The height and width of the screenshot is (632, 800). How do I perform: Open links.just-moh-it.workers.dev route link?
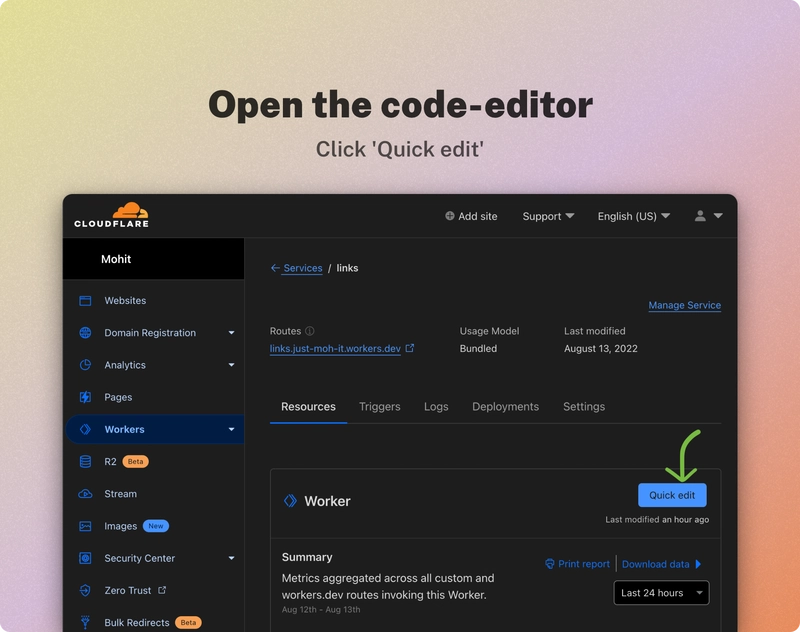click(x=335, y=348)
